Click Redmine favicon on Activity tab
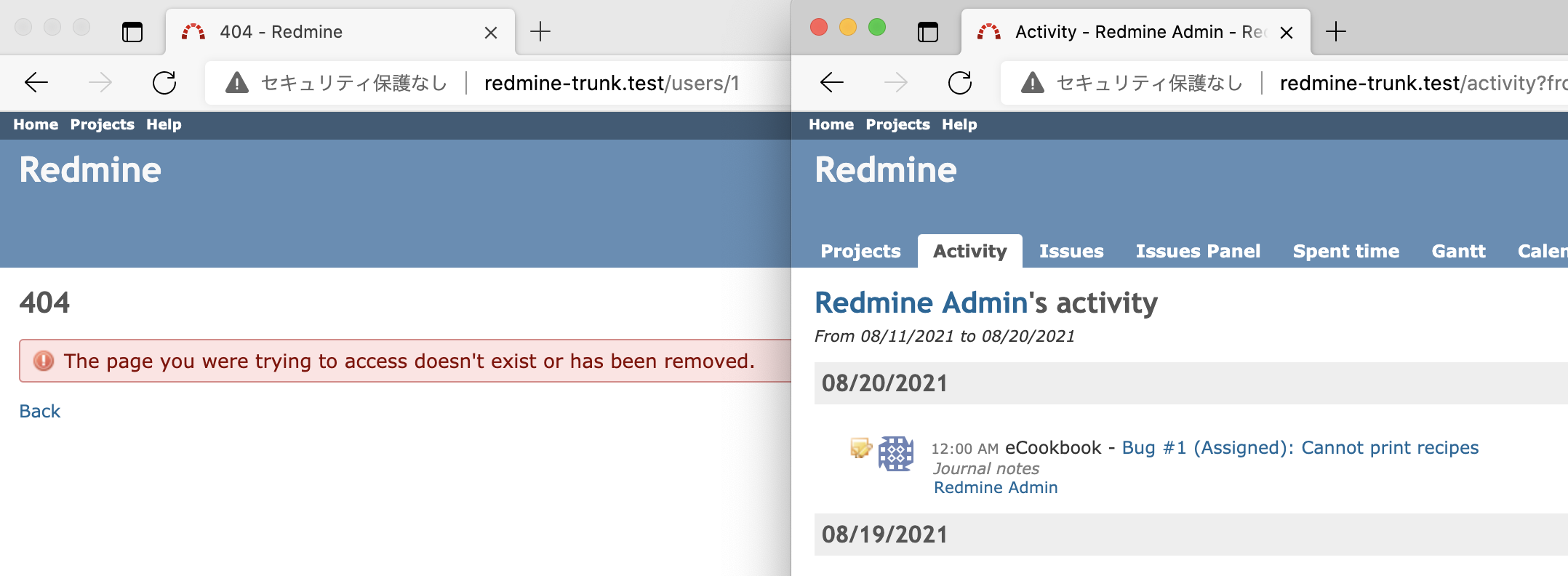The image size is (1568, 576). (x=989, y=32)
